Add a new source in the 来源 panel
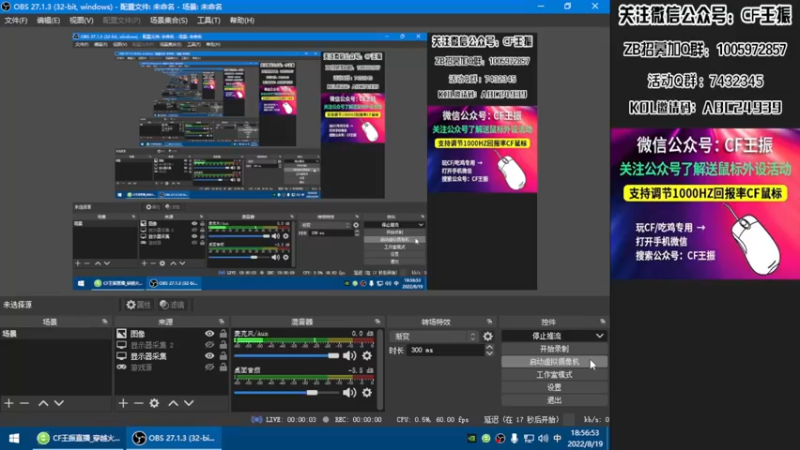This screenshot has width=800, height=450. point(123,403)
